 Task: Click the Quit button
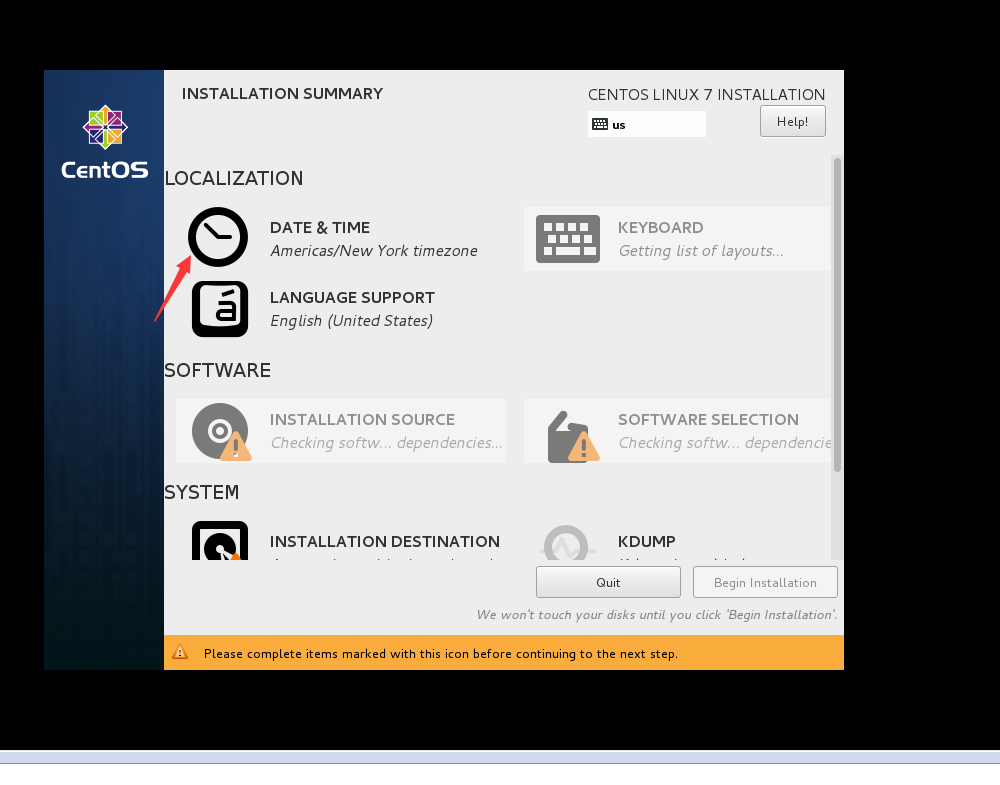(x=608, y=582)
